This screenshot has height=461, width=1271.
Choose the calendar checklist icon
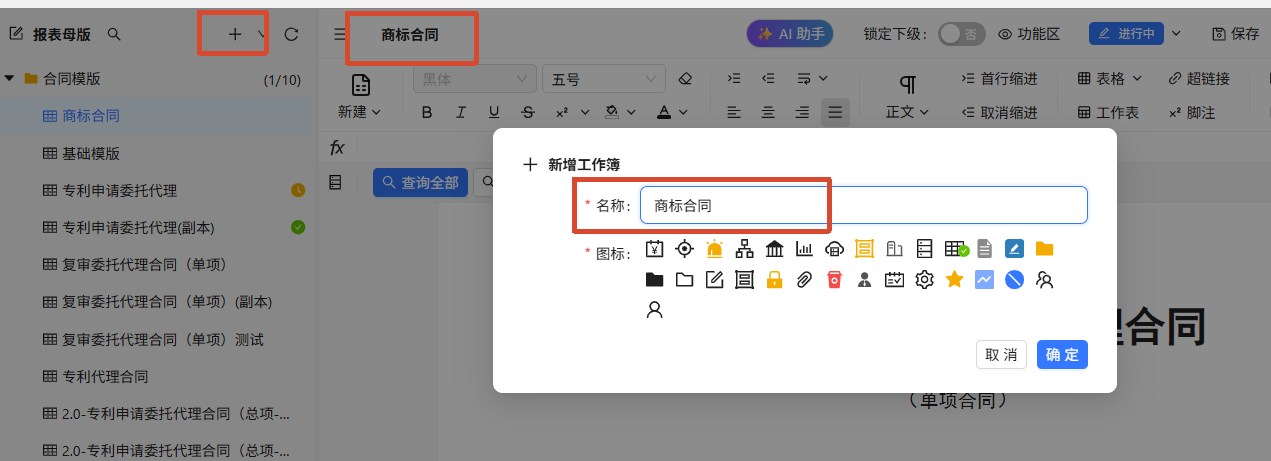895,280
